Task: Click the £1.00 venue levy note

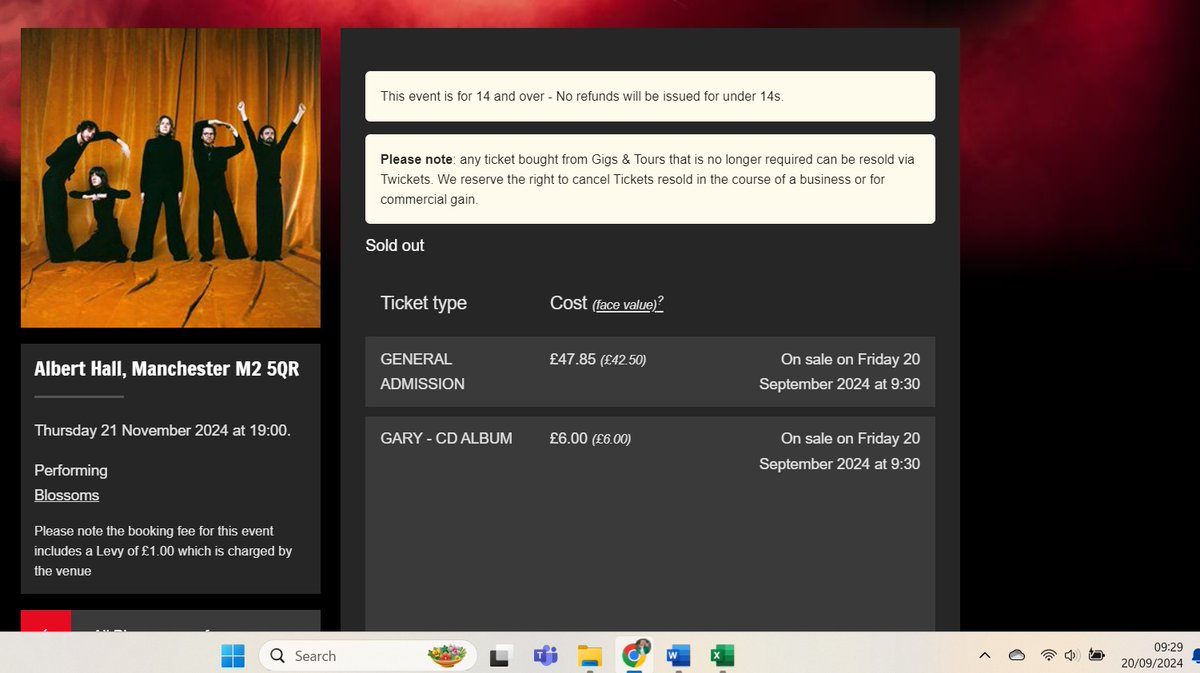Action: 164,551
